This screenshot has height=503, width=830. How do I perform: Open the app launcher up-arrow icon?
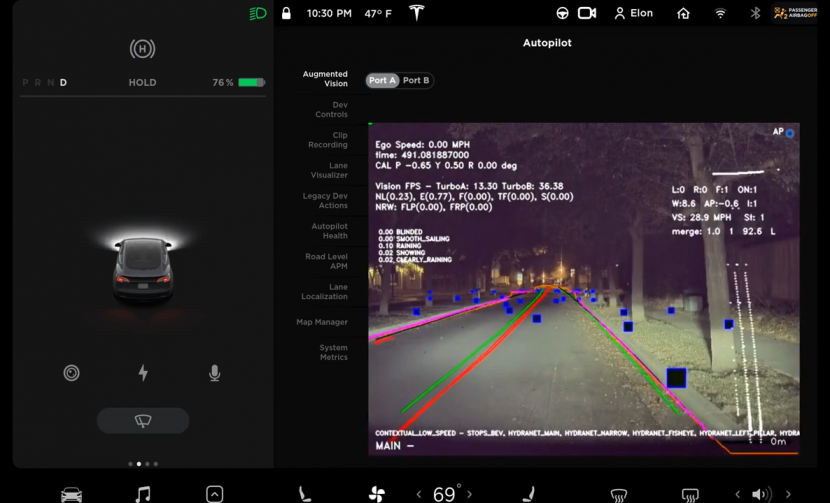pyautogui.click(x=214, y=495)
